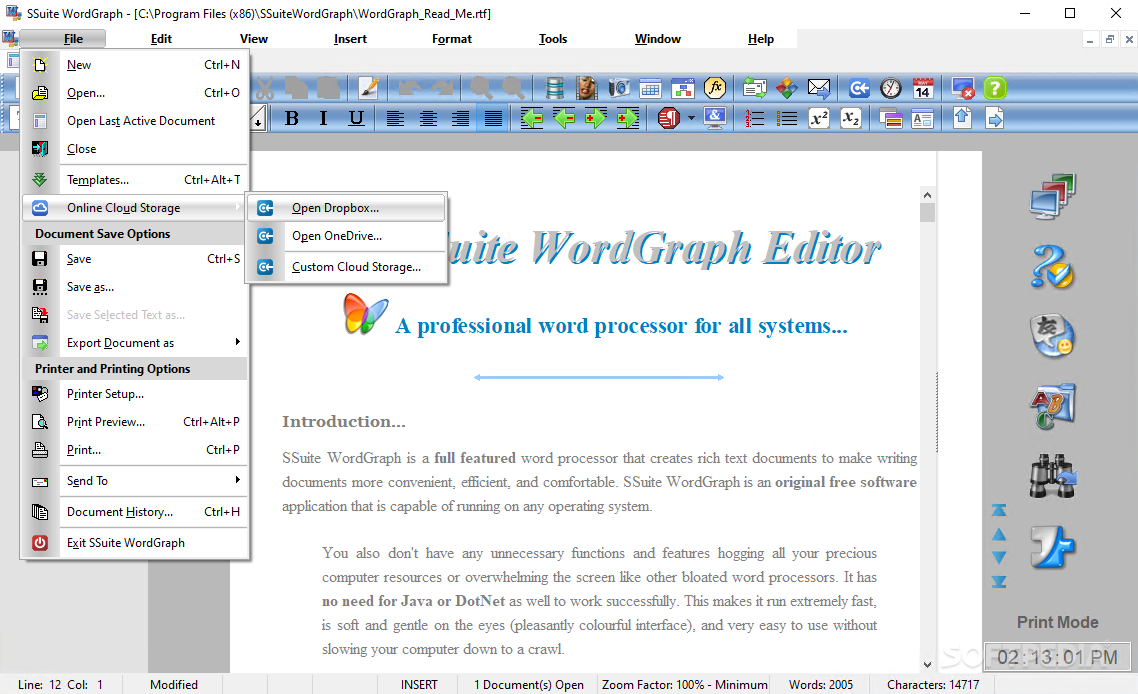Click the database icon in the toolbar

pyautogui.click(x=554, y=89)
